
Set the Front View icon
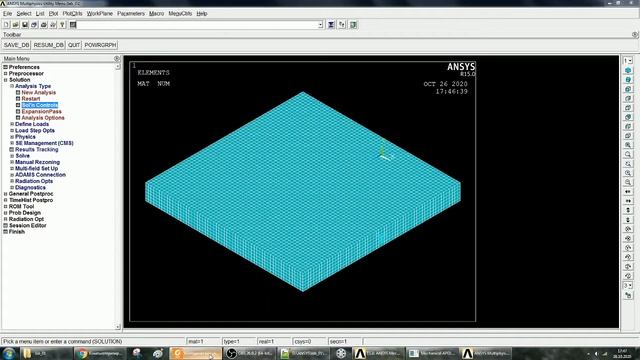[628, 89]
